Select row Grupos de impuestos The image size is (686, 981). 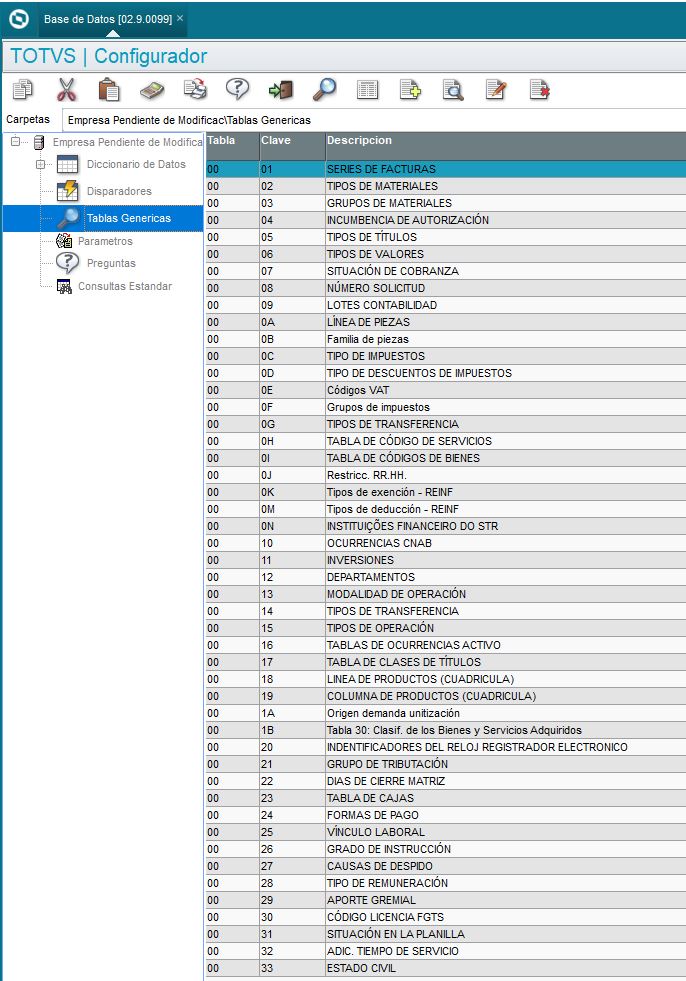coord(446,407)
